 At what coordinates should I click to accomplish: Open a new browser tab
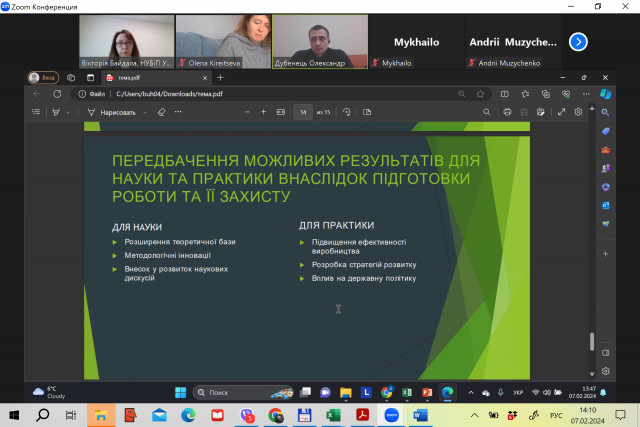pos(220,77)
